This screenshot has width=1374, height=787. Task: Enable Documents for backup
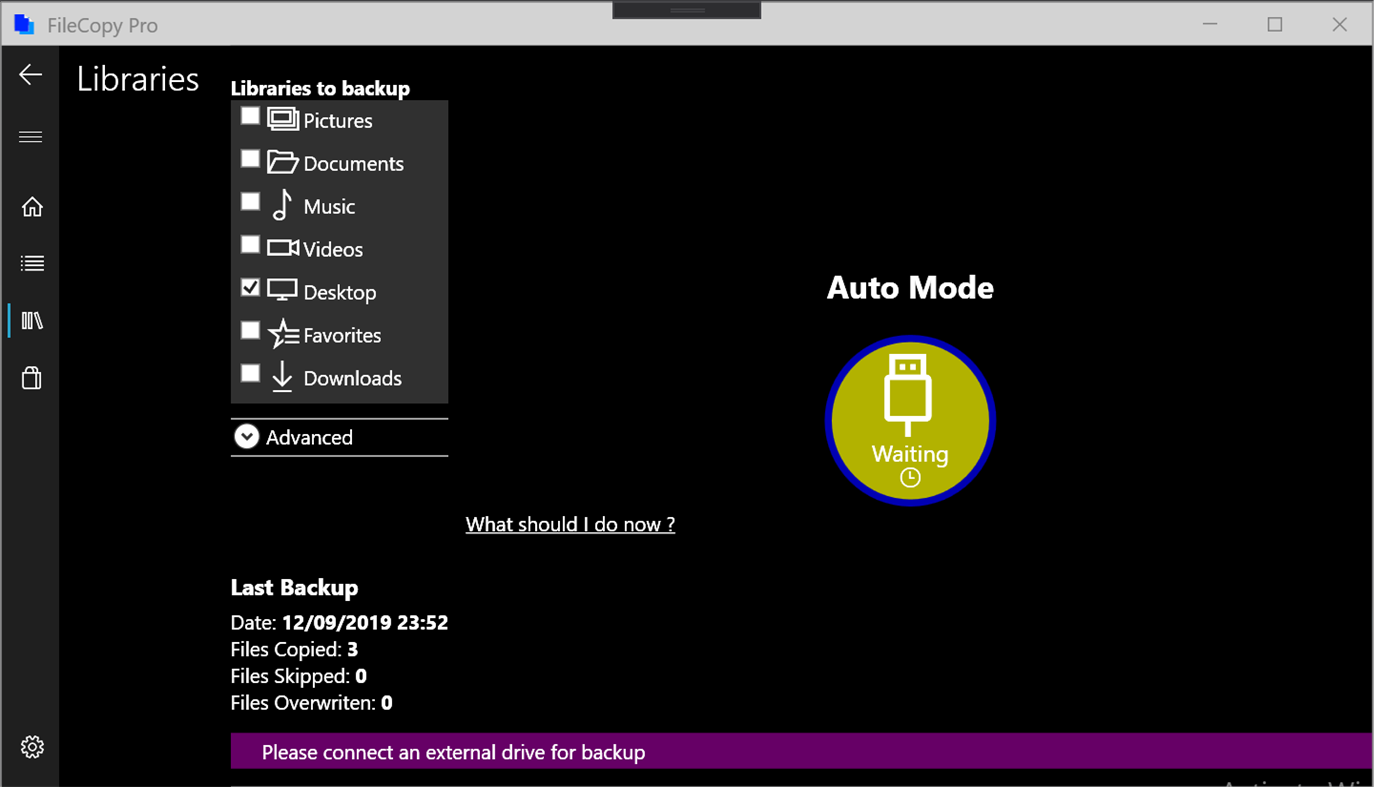[249, 158]
